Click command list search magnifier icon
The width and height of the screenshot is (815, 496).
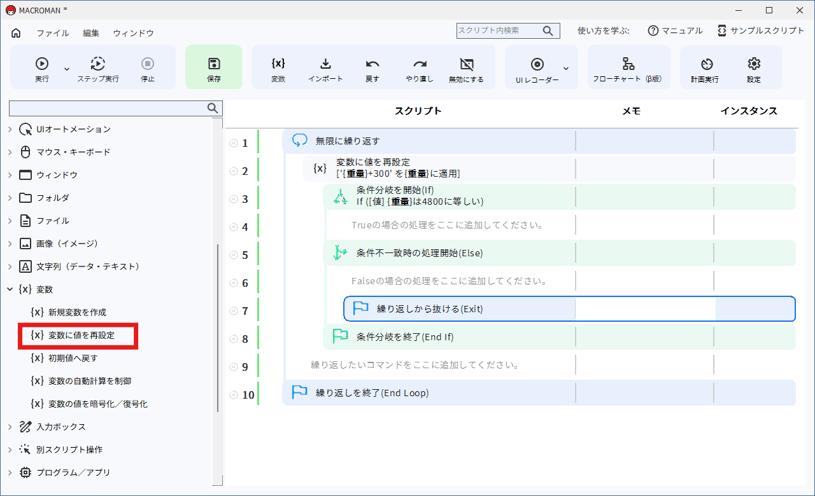213,108
